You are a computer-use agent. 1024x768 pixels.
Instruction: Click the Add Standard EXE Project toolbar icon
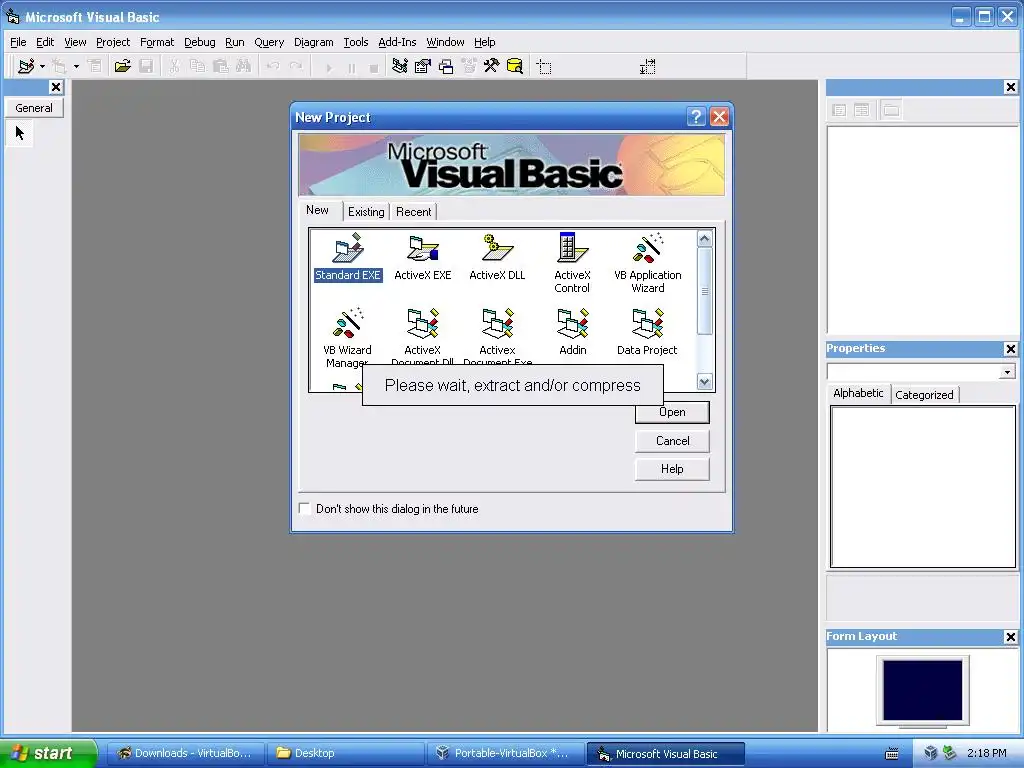coord(26,66)
